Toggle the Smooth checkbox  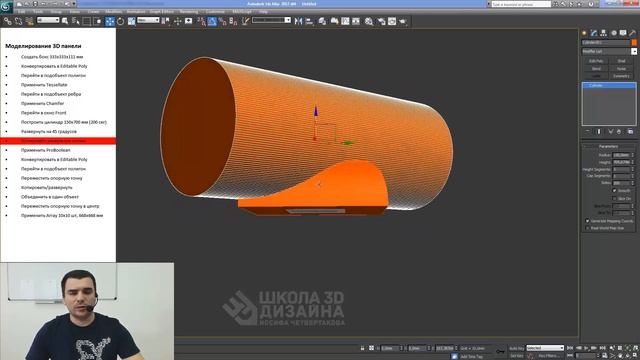coord(614,191)
